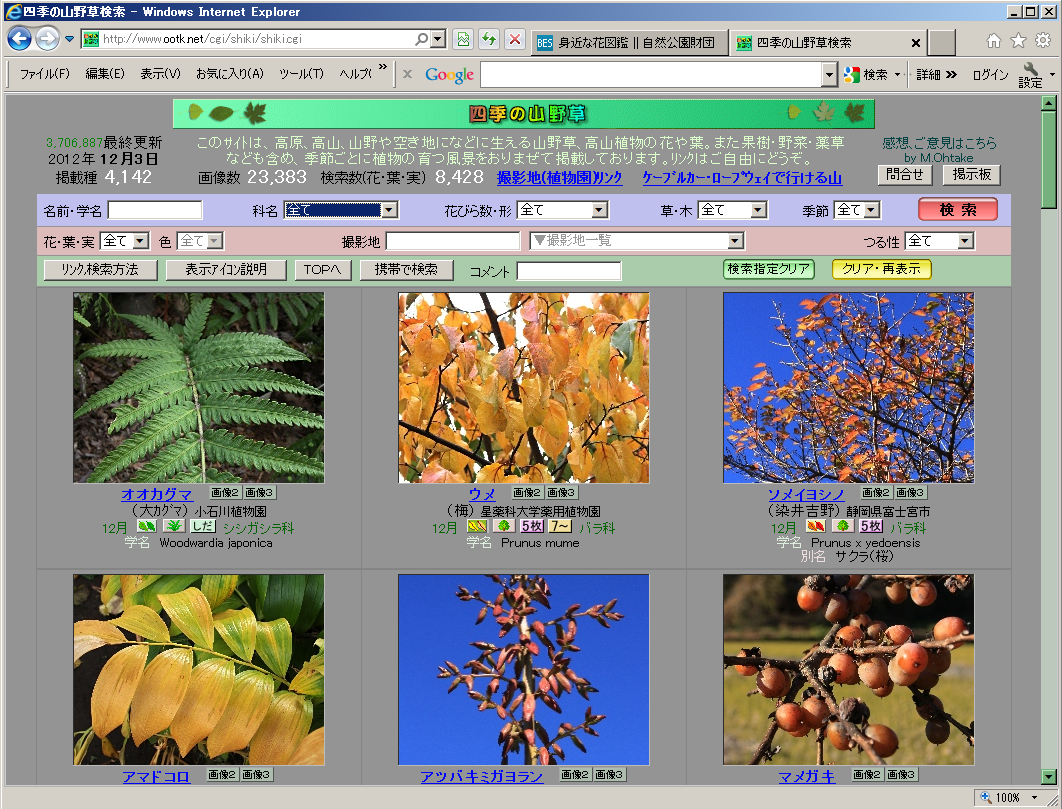This screenshot has width=1062, height=809.
Task: Open the つる性 dropdown
Action: pos(939,241)
